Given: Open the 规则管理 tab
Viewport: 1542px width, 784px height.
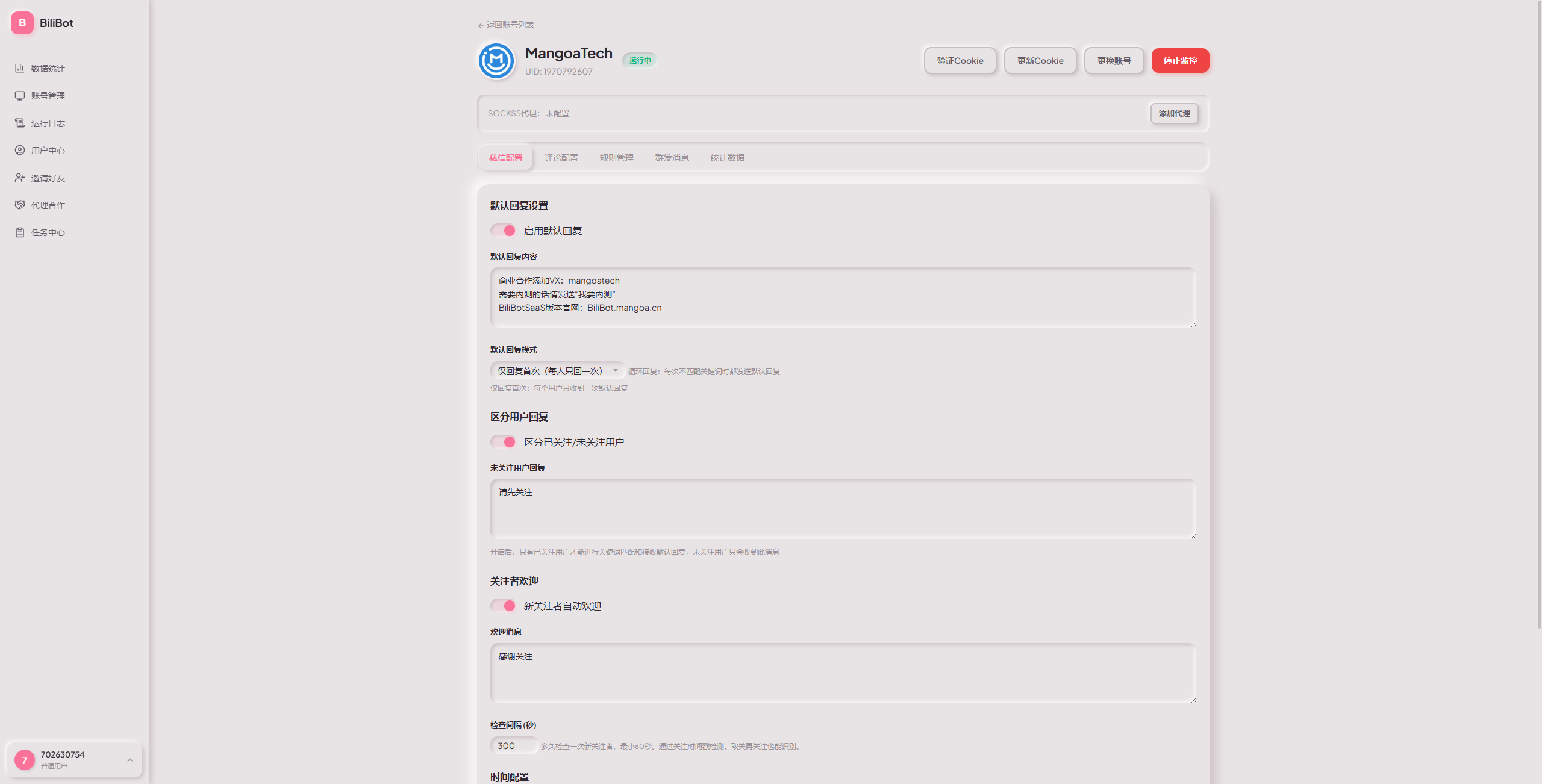Looking at the screenshot, I should coord(616,158).
